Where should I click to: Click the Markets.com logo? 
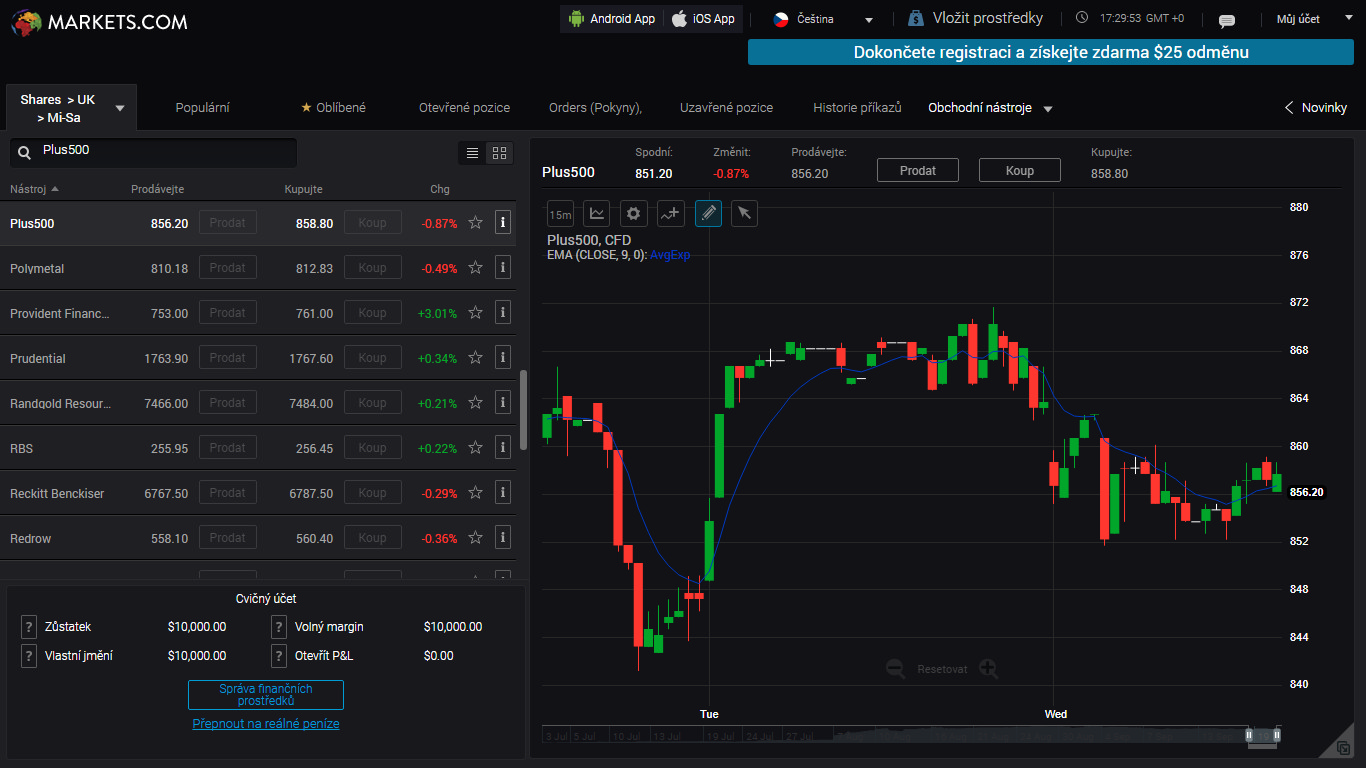pos(99,21)
